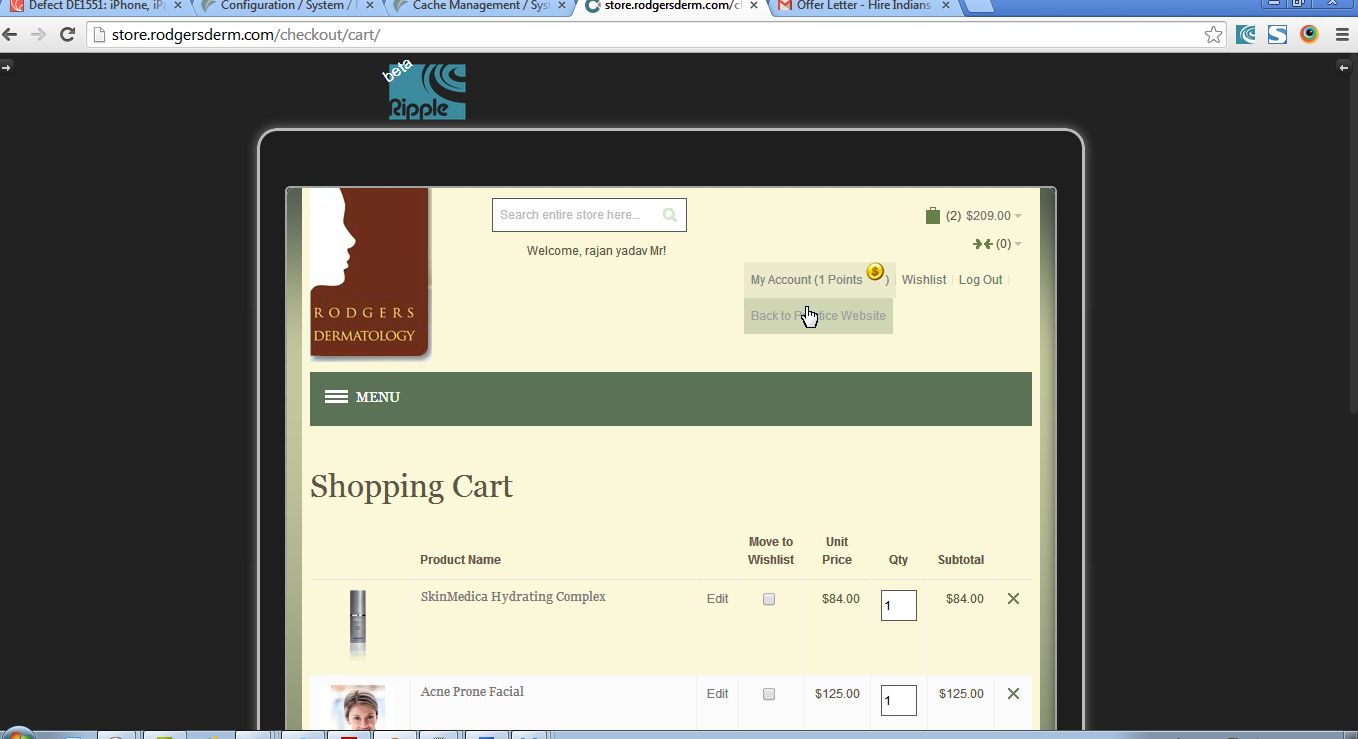Open a new browser tab
Viewport: 1358px width, 739px height.
[978, 5]
